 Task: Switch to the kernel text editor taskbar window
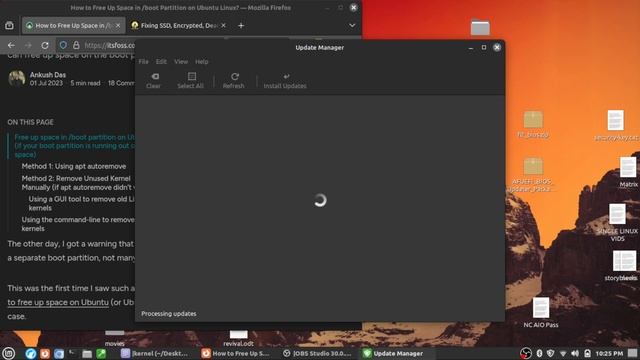(x=155, y=353)
